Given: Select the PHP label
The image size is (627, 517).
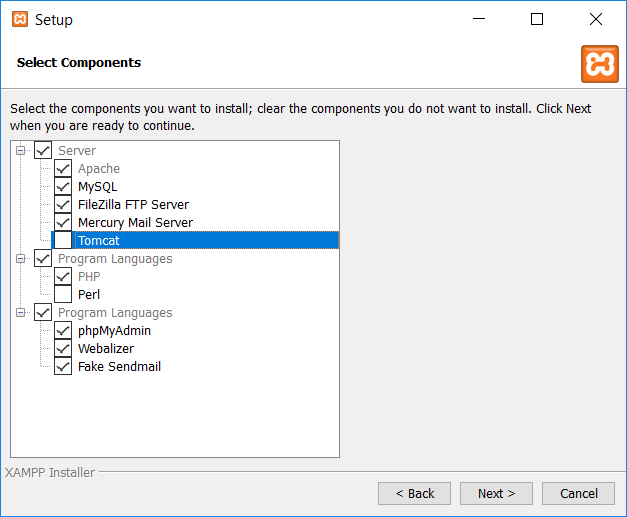Looking at the screenshot, I should (x=89, y=277).
